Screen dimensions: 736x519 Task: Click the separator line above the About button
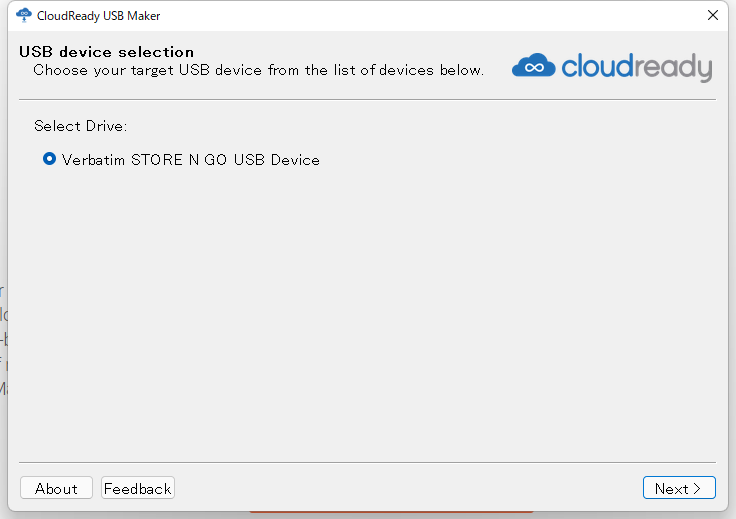[367, 462]
